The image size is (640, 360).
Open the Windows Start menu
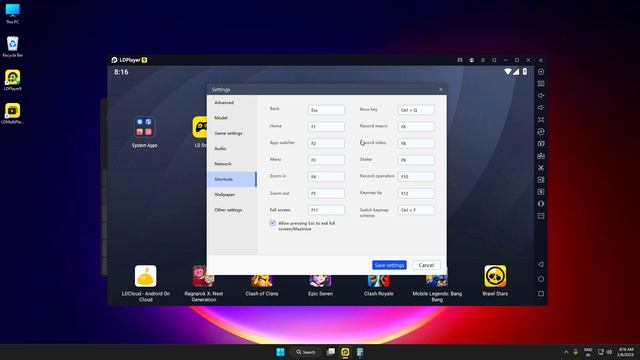[x=280, y=352]
